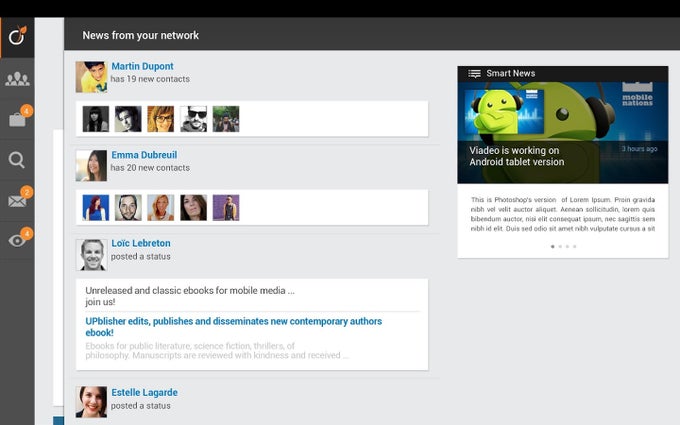Select third Smart News pagination dot
The height and width of the screenshot is (425, 680).
click(x=567, y=246)
